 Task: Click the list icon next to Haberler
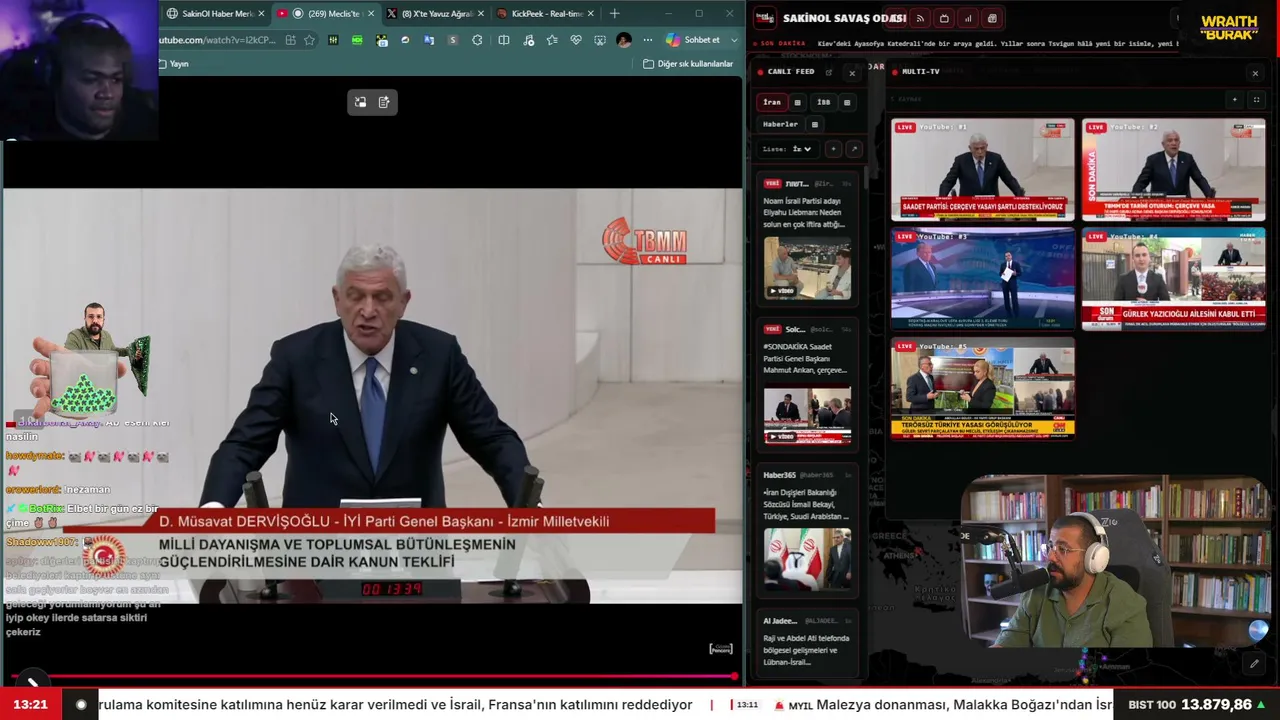click(814, 125)
